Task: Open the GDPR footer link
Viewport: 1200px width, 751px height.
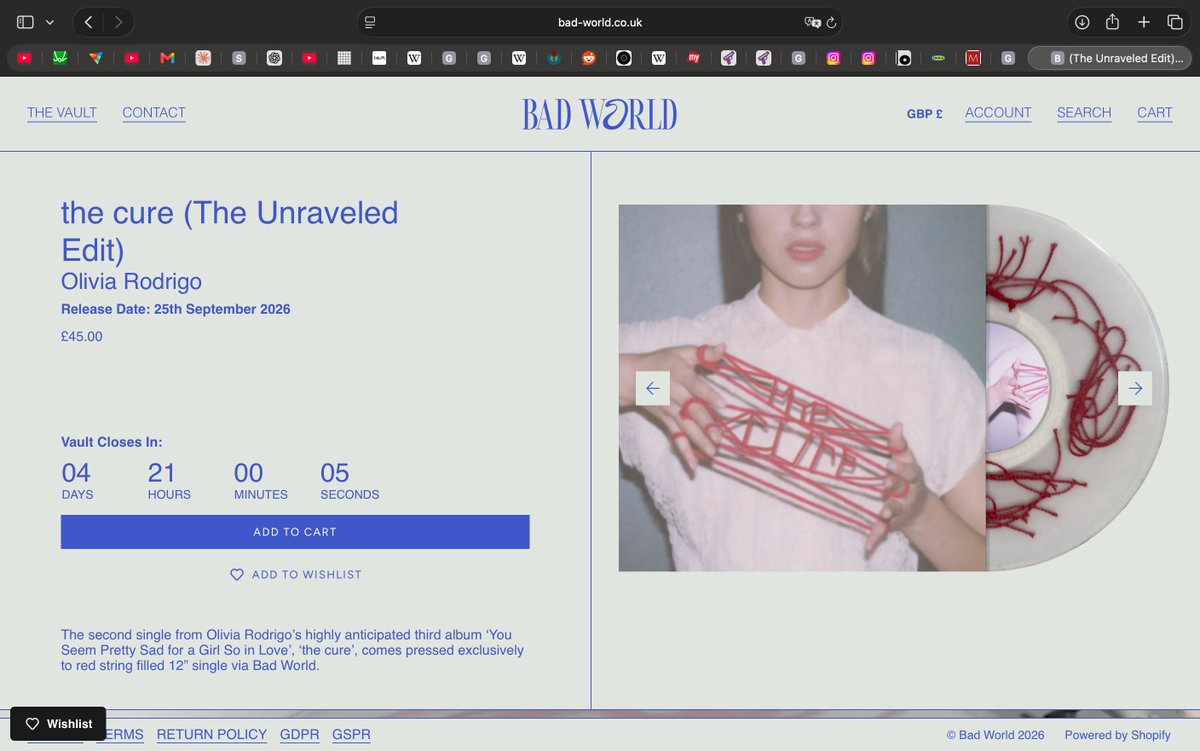Action: pyautogui.click(x=300, y=735)
